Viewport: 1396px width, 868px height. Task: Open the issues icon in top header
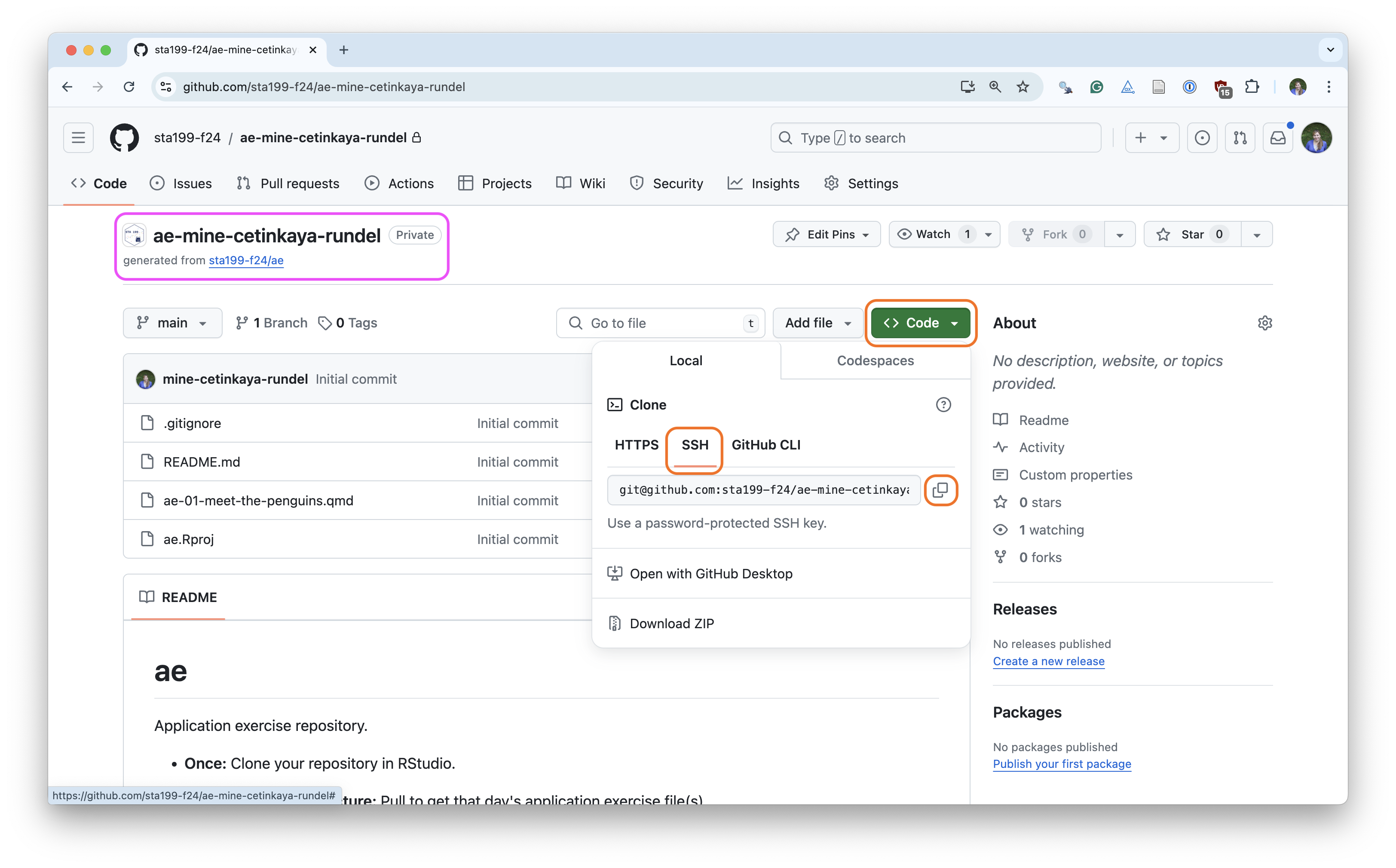[x=1202, y=138]
